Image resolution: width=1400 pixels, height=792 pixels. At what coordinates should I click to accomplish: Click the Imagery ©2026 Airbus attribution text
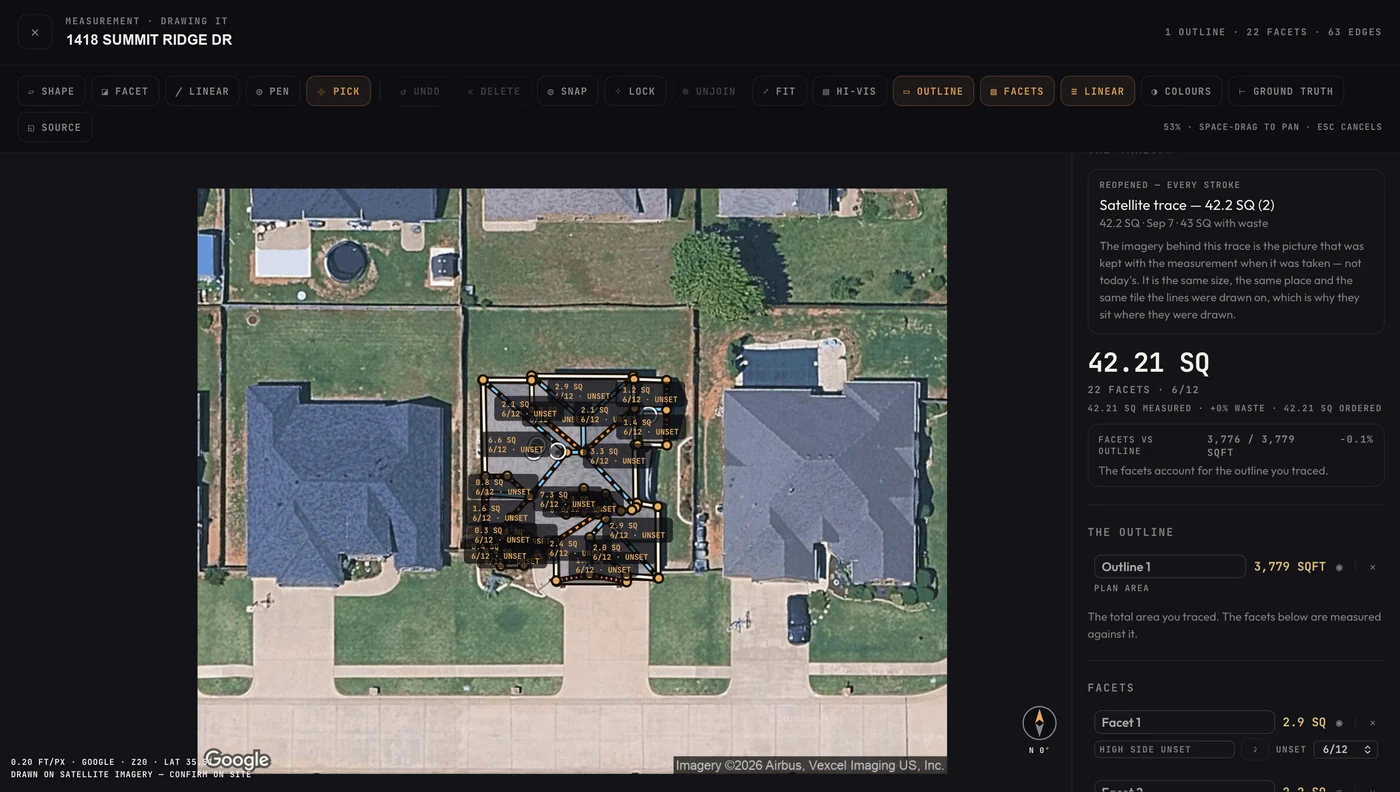tap(809, 765)
